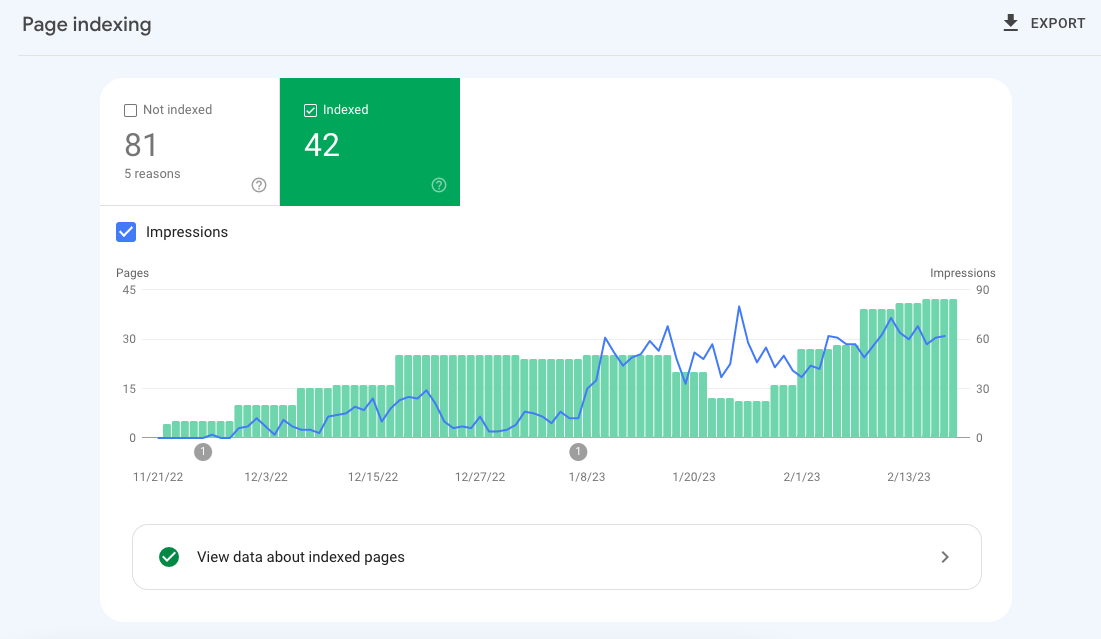This screenshot has width=1101, height=639.
Task: Open help for Indexed pages
Action: tap(439, 185)
